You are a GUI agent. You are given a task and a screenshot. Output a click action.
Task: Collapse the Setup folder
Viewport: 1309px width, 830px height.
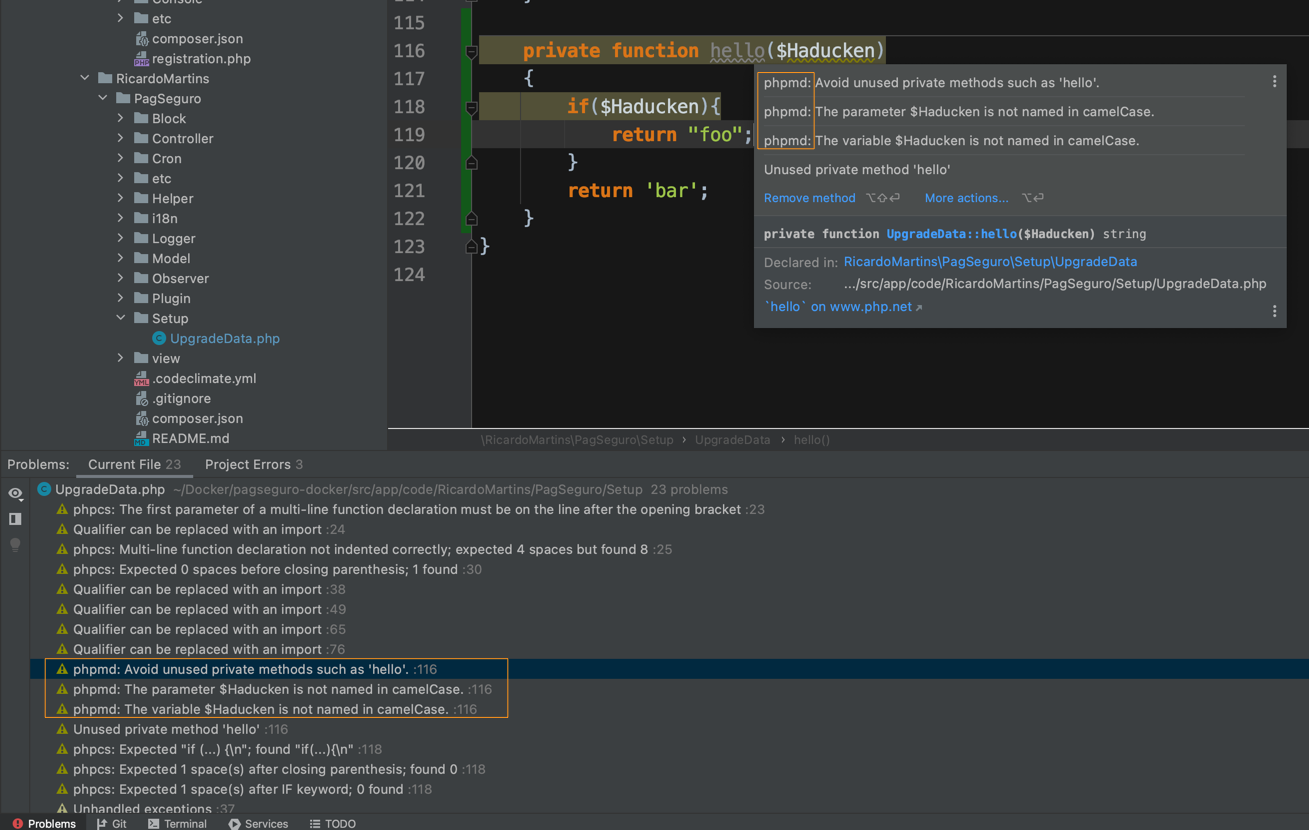pyautogui.click(x=121, y=318)
